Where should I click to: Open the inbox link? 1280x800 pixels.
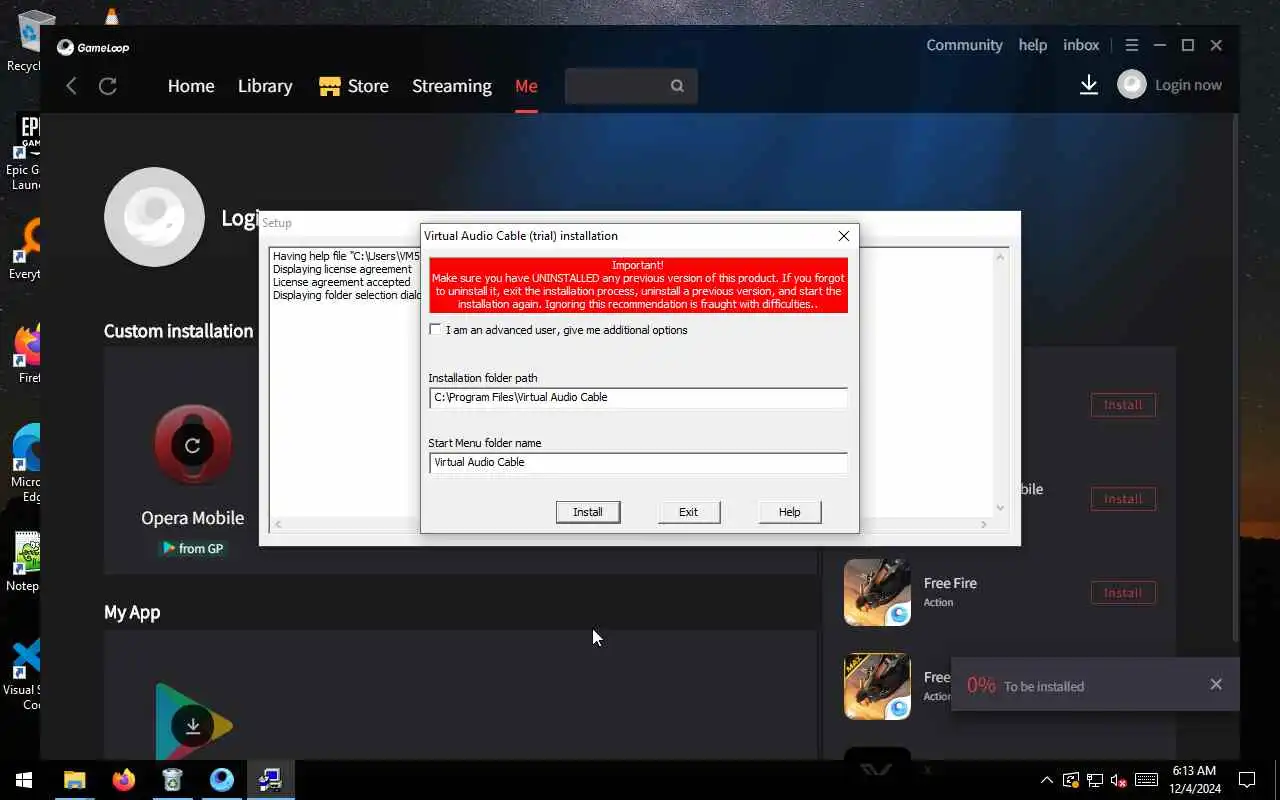click(1081, 45)
